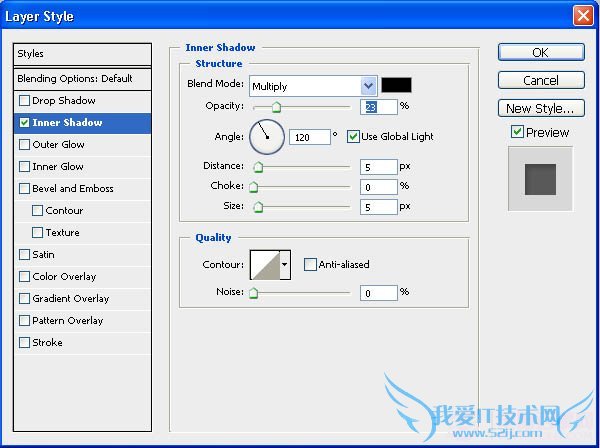Enable the Stroke checkbox

click(x=25, y=343)
